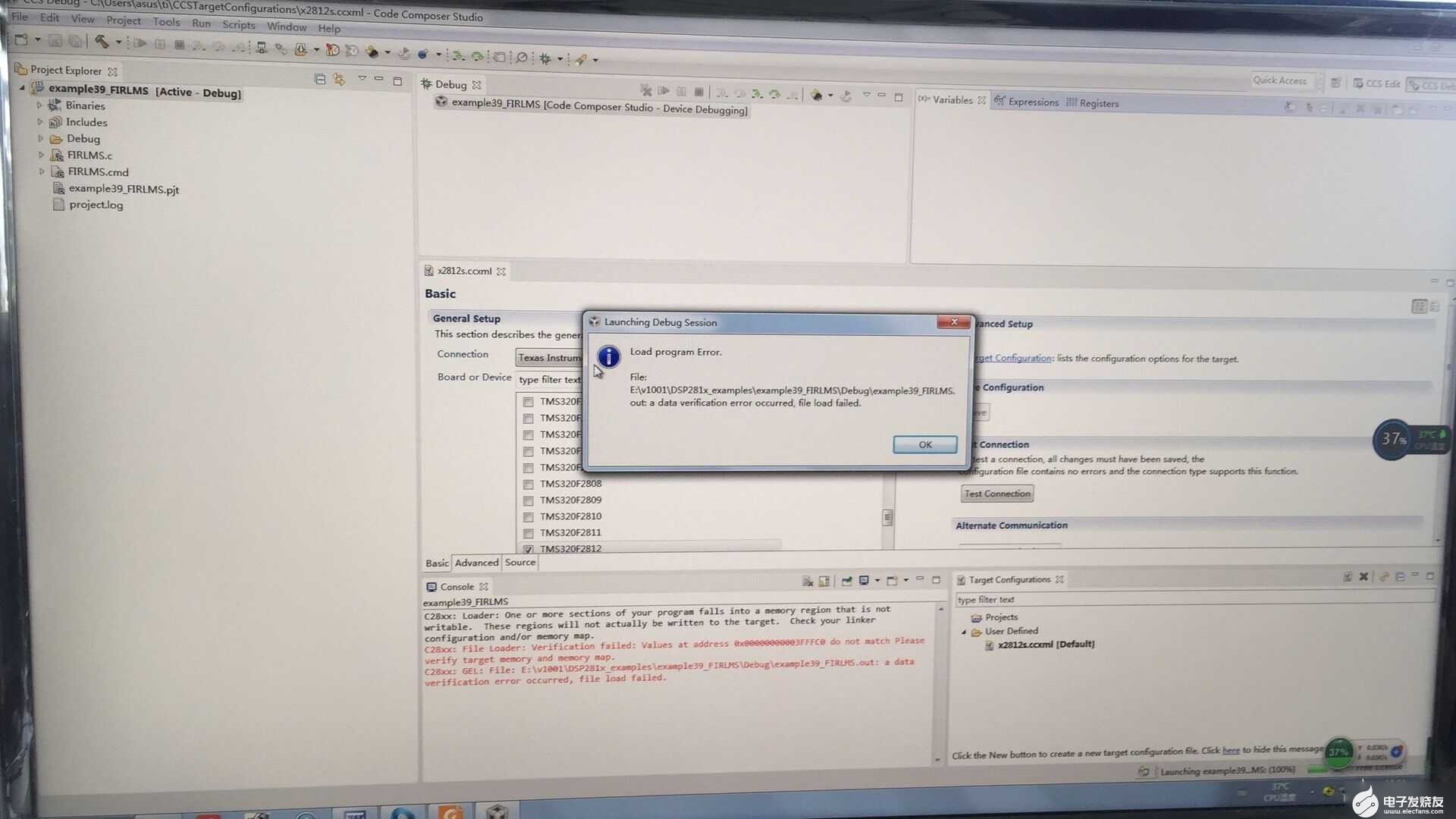The image size is (1456, 819).
Task: Click Test Connection button in target config
Action: (997, 493)
